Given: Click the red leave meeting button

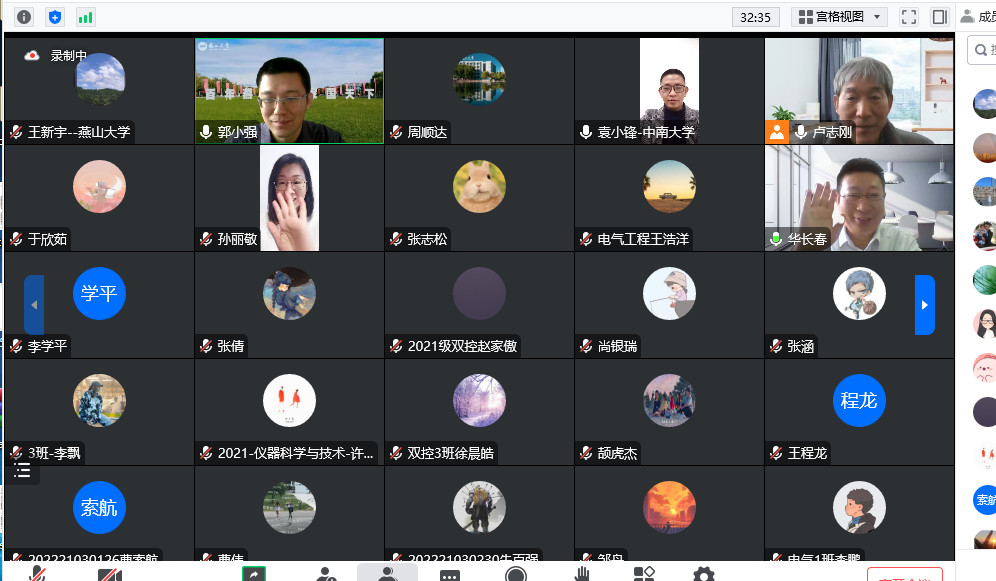Looking at the screenshot, I should coord(904,575).
